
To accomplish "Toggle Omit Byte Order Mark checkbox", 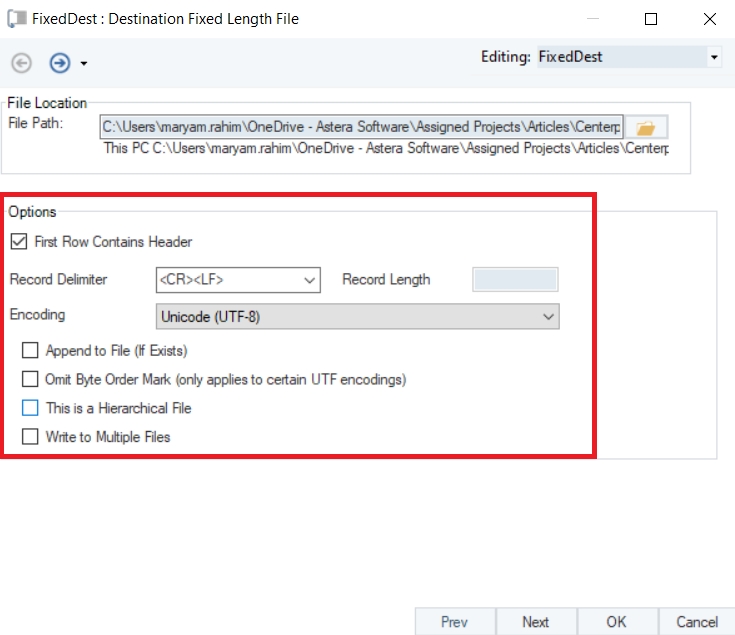I will 30,380.
